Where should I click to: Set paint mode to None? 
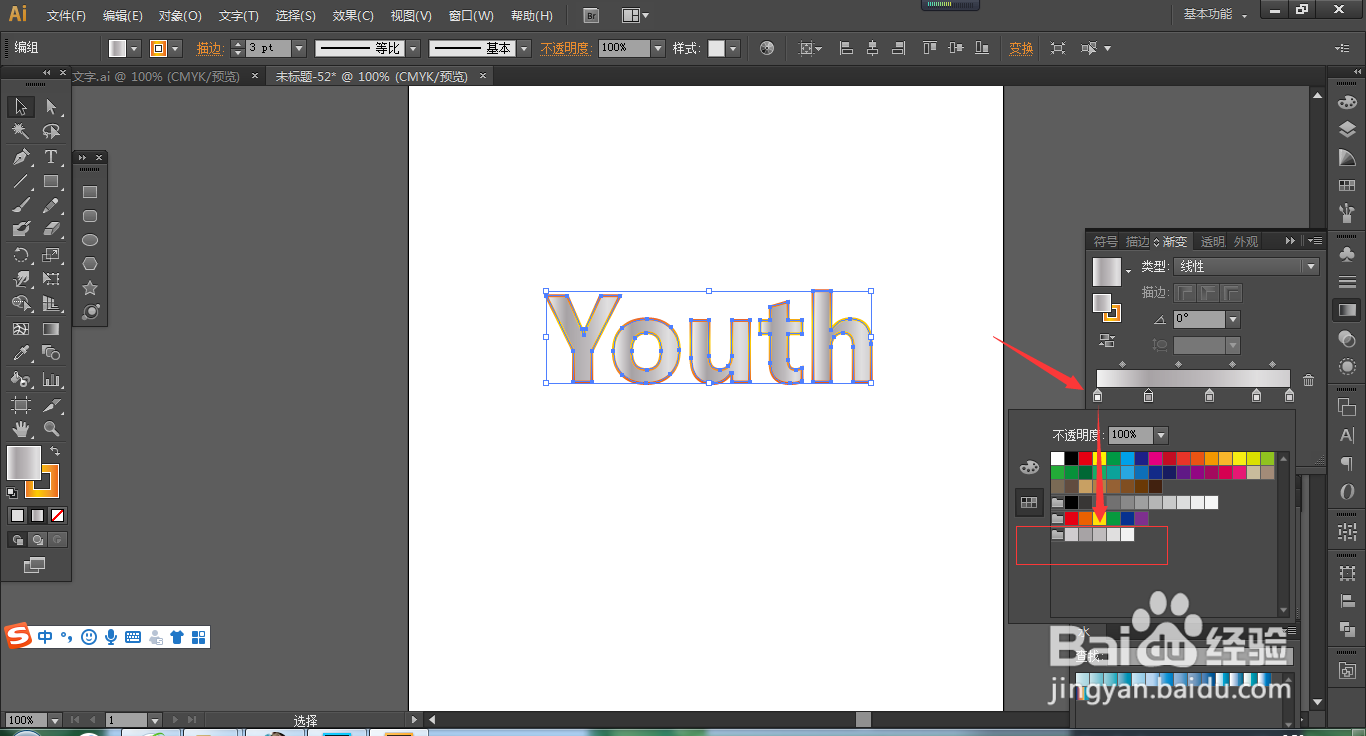[58, 516]
